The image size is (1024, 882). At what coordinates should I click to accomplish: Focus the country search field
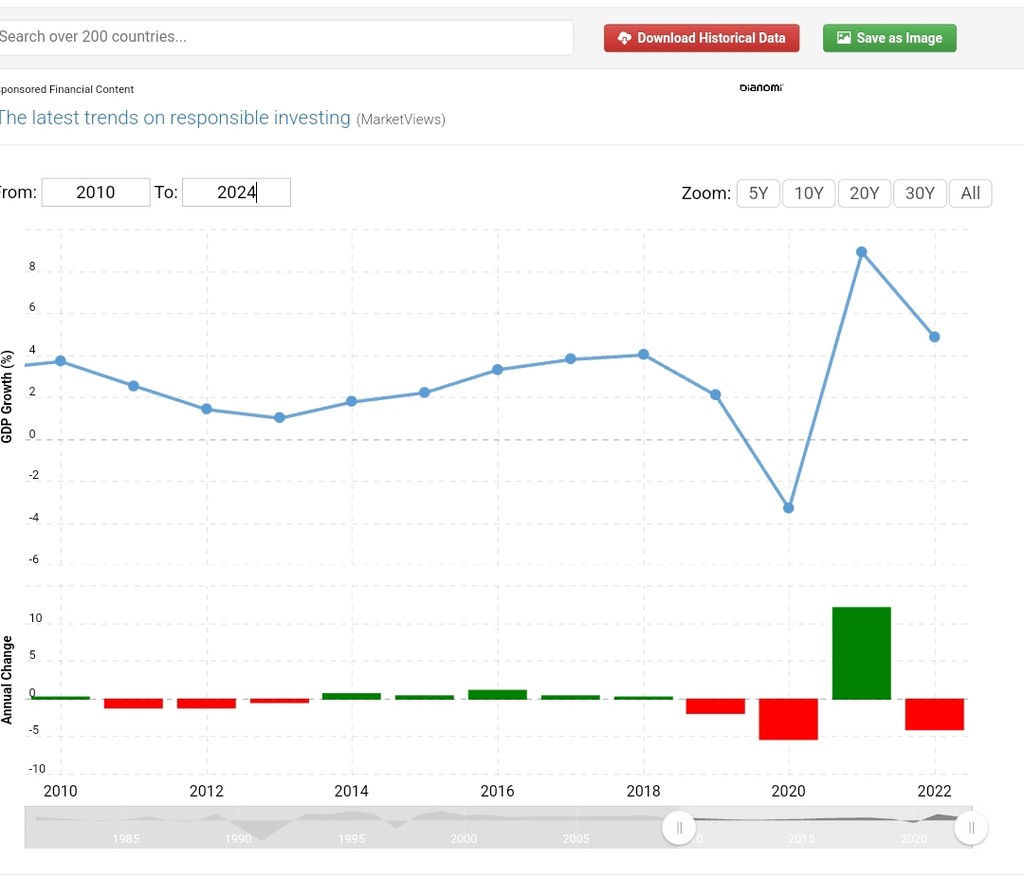coord(285,37)
